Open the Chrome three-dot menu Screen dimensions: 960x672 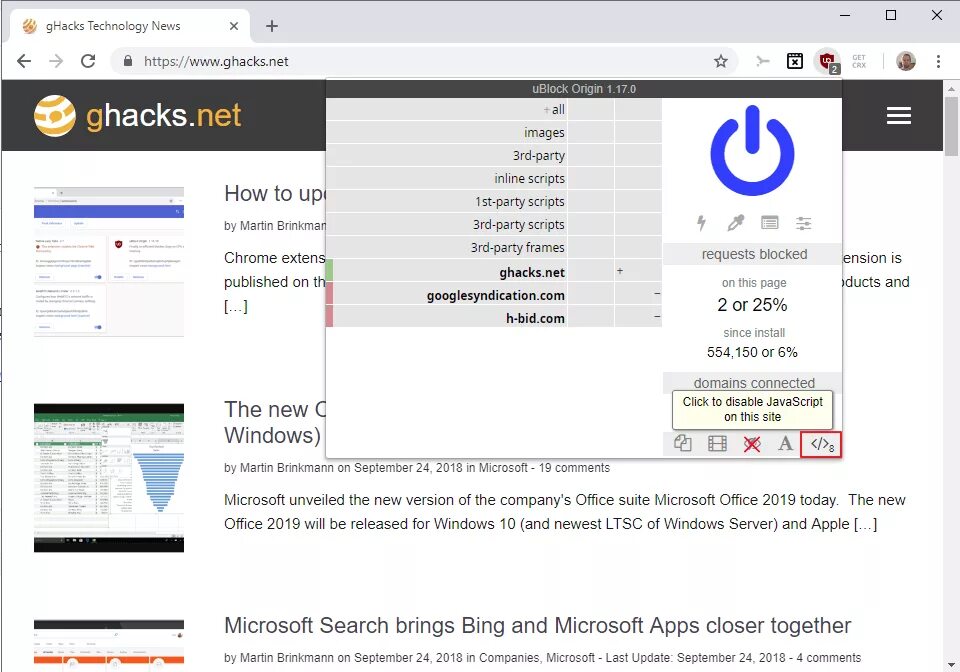pos(938,61)
